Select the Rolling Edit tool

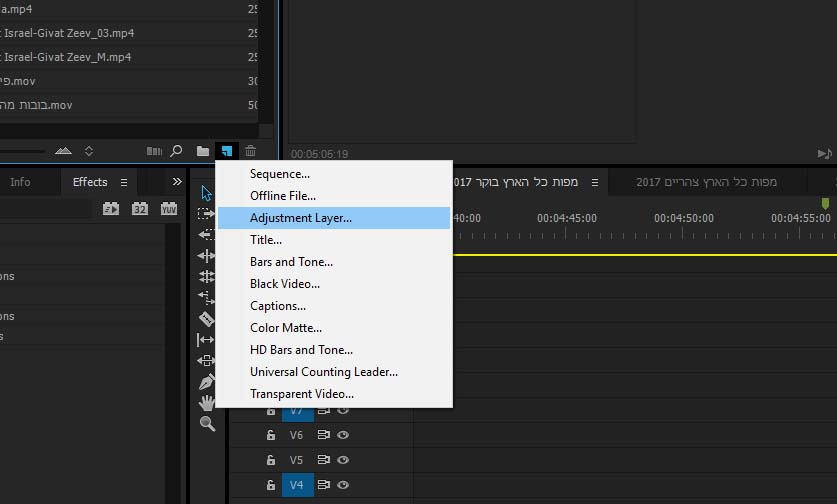(x=206, y=277)
